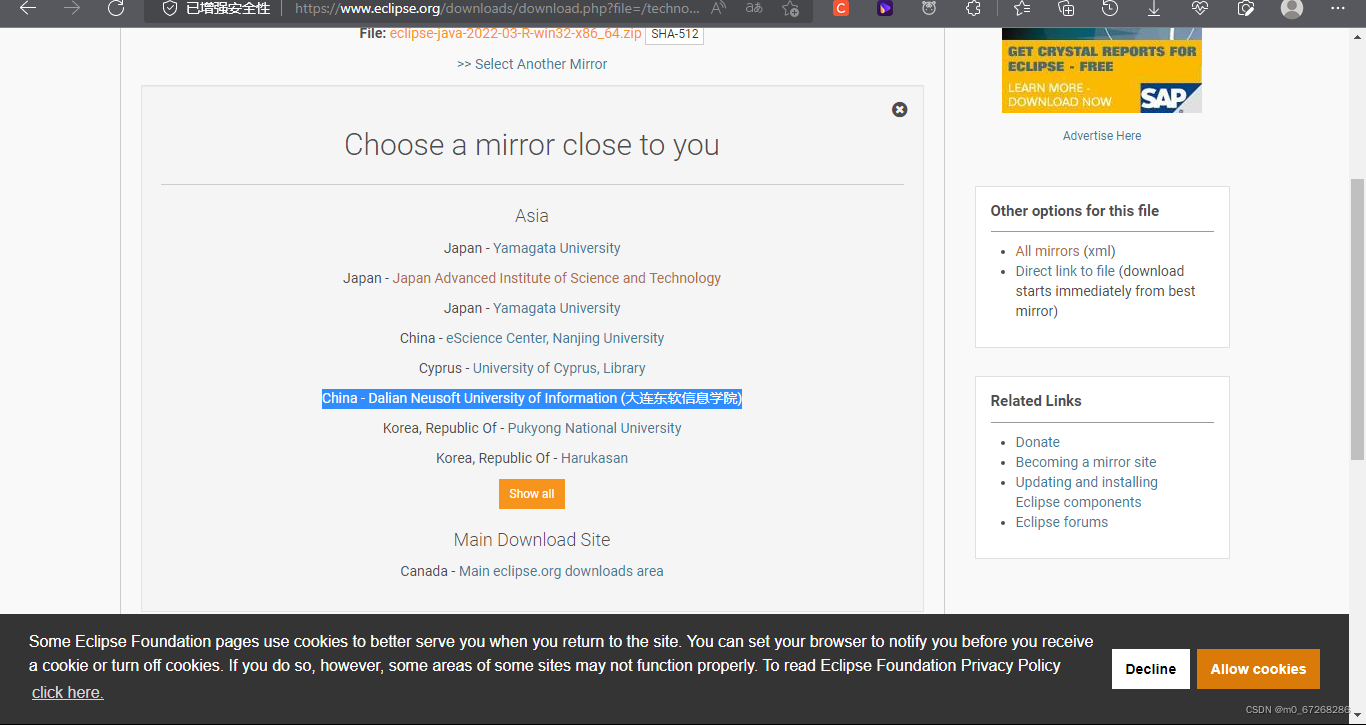Click the SAP Crystal Reports ad banner
The image size is (1366, 725).
1102,70
